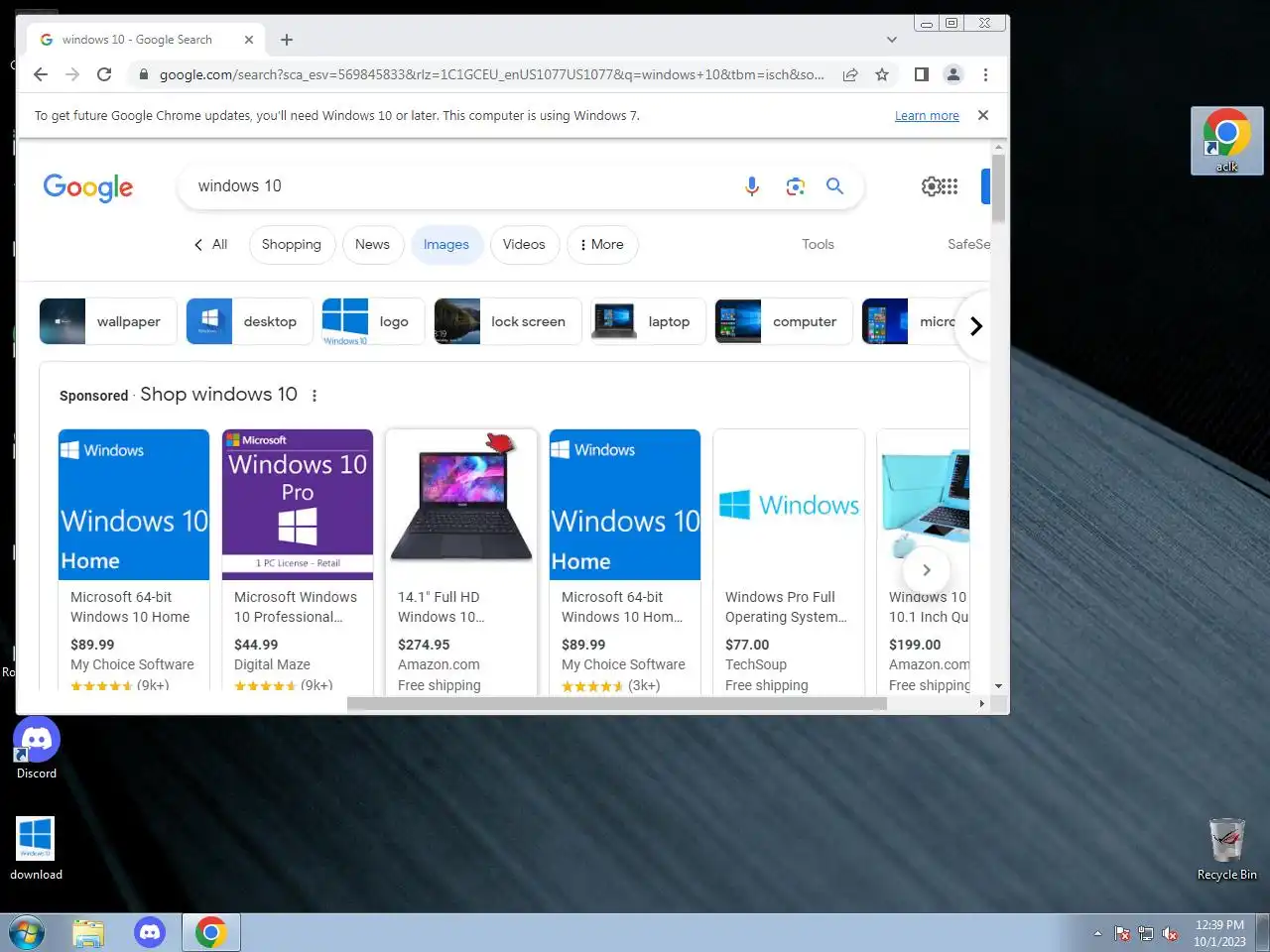The height and width of the screenshot is (952, 1270).
Task: Click the $44.99 price text
Action: pos(256,645)
